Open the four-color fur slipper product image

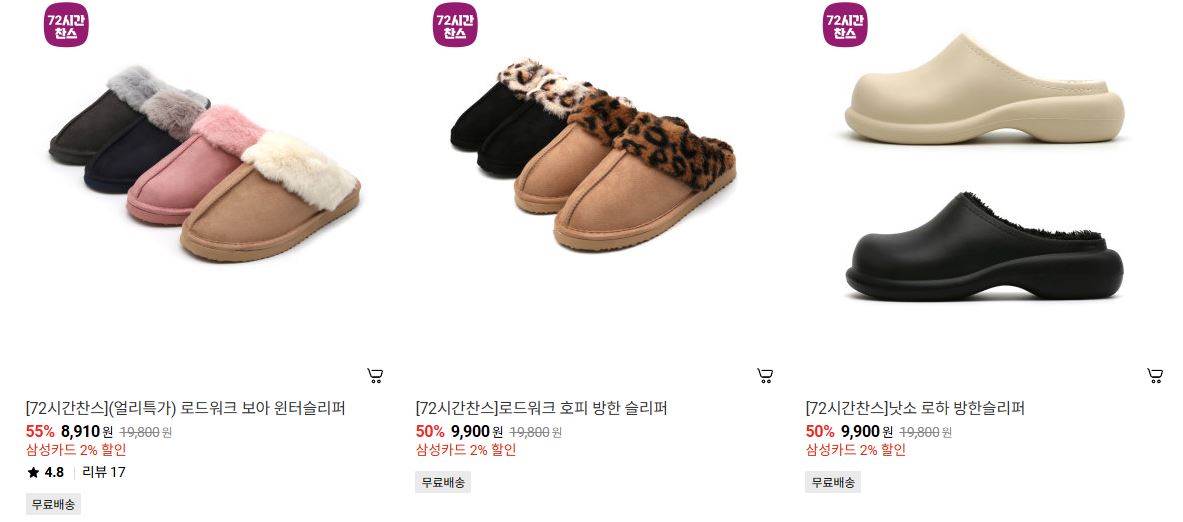point(205,164)
